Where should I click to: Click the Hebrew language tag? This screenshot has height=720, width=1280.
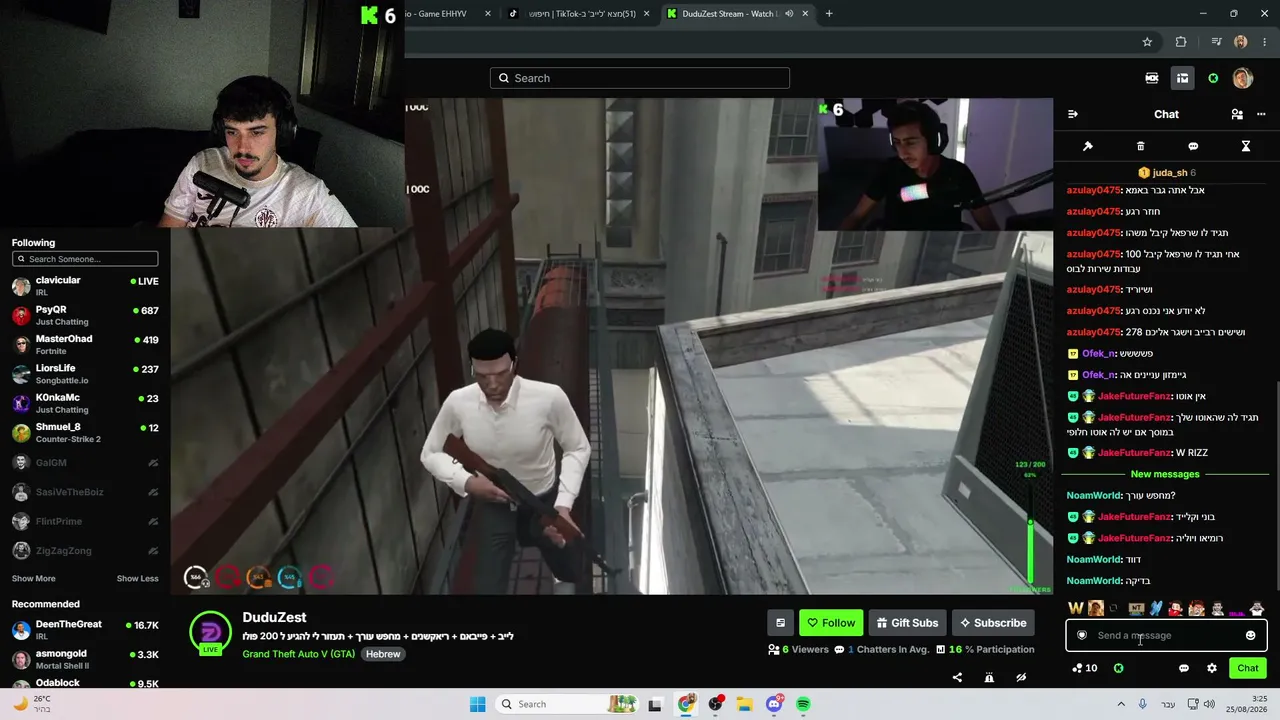383,654
